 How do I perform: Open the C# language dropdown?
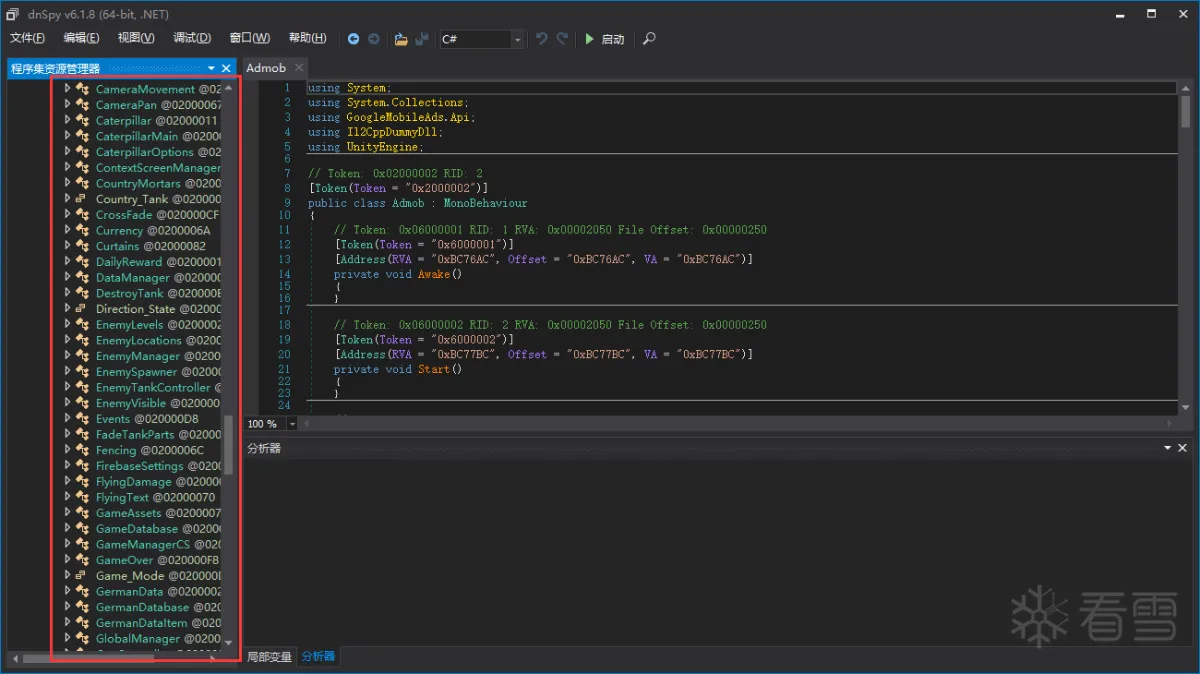pyautogui.click(x=517, y=39)
